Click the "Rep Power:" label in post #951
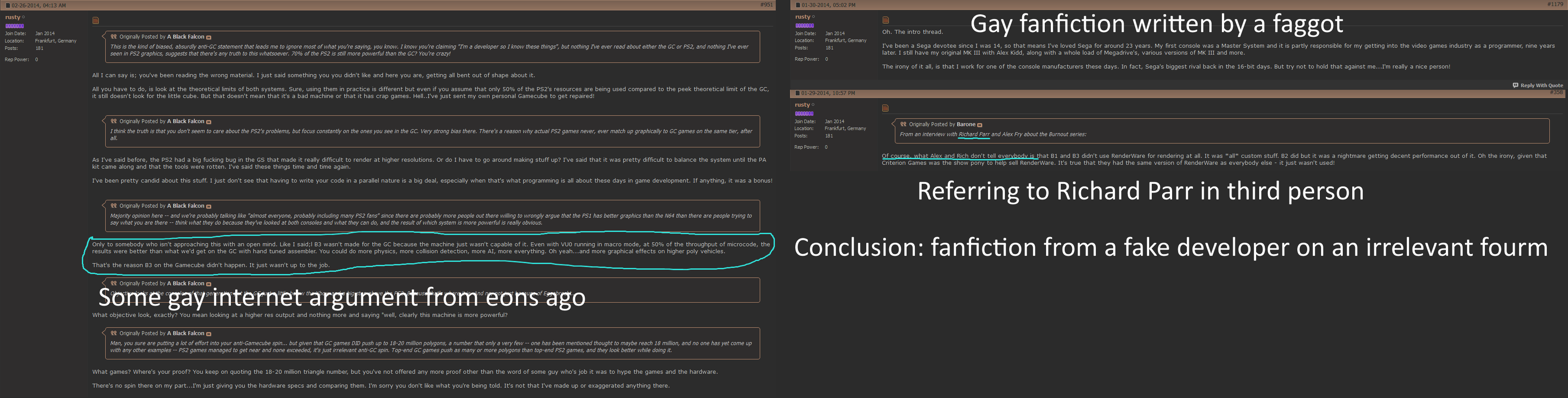Image resolution: width=1568 pixels, height=398 pixels. [x=17, y=60]
